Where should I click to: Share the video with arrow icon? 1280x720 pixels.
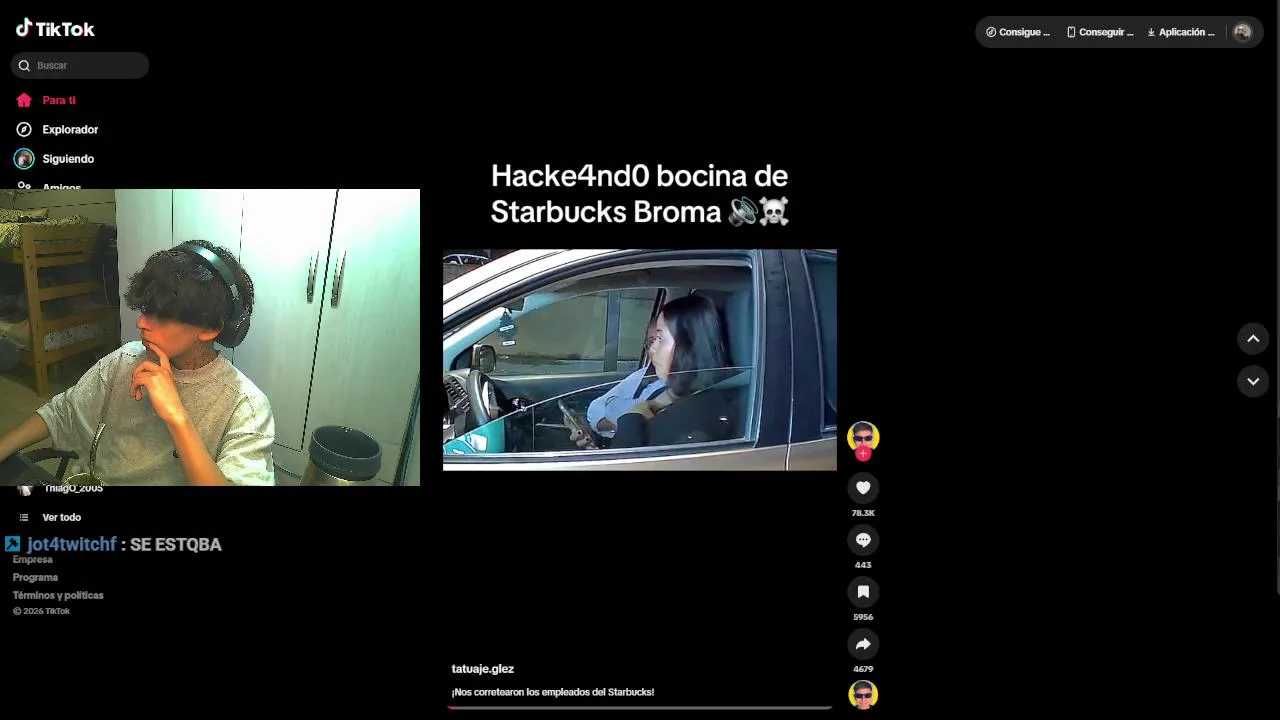pyautogui.click(x=863, y=644)
